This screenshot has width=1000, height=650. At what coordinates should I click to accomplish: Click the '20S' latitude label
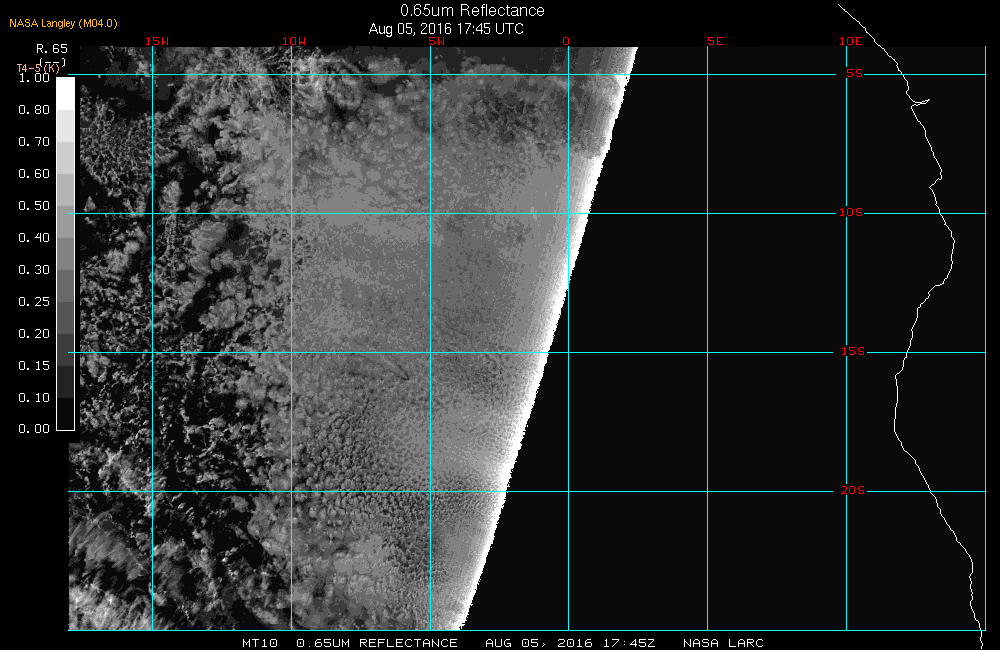[x=852, y=491]
